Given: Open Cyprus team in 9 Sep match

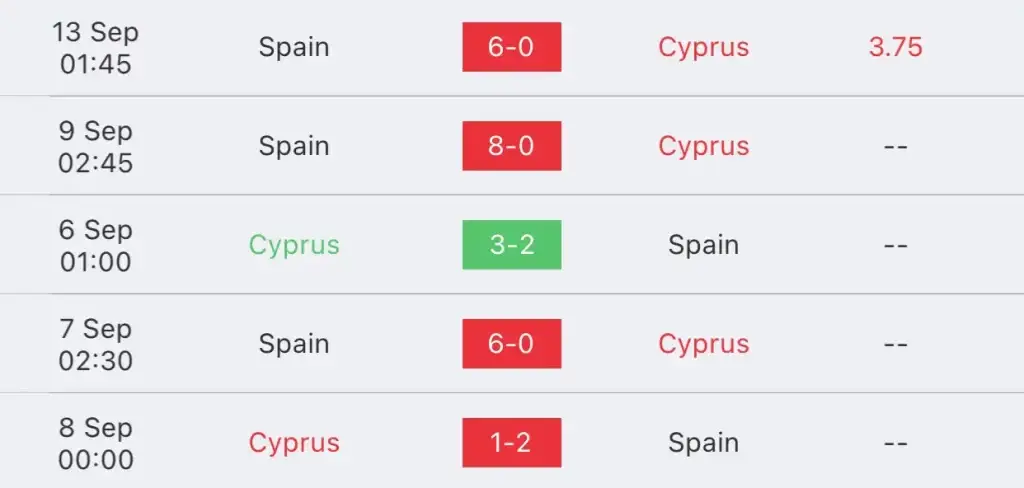Looking at the screenshot, I should point(703,147).
